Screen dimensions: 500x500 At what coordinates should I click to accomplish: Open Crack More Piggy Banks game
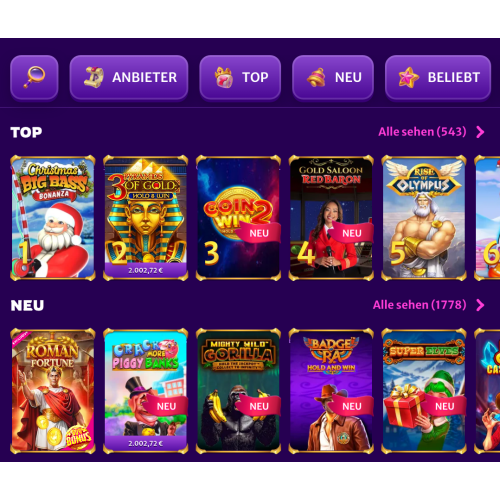click(x=146, y=391)
